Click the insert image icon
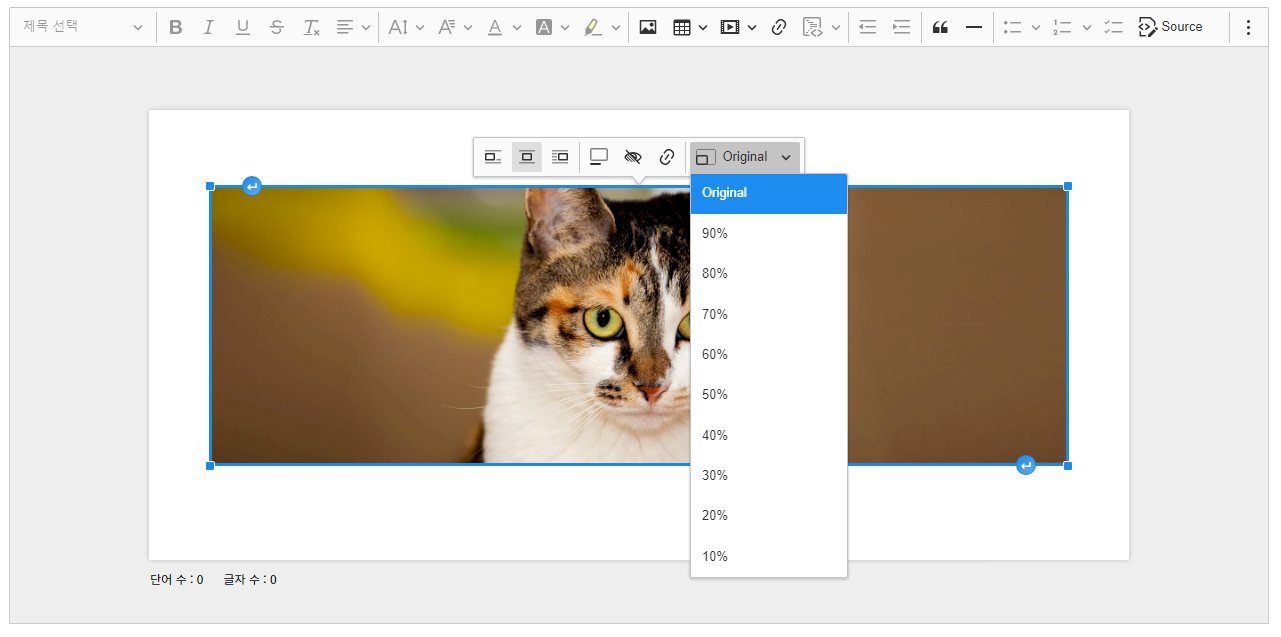Image resolution: width=1281 pixels, height=637 pixels. click(648, 27)
